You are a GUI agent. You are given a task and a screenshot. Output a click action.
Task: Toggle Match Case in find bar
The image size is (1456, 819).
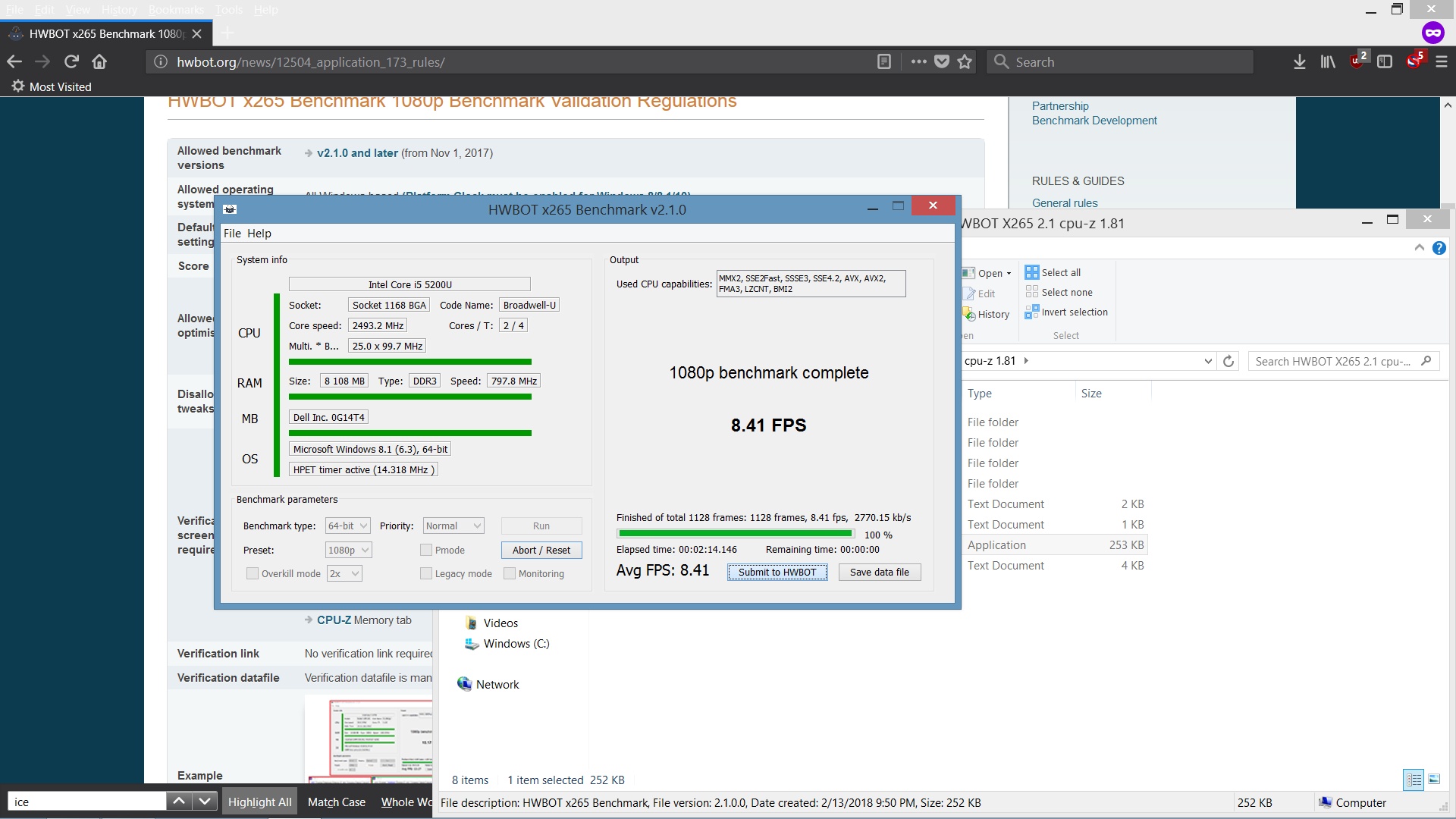[x=337, y=802]
